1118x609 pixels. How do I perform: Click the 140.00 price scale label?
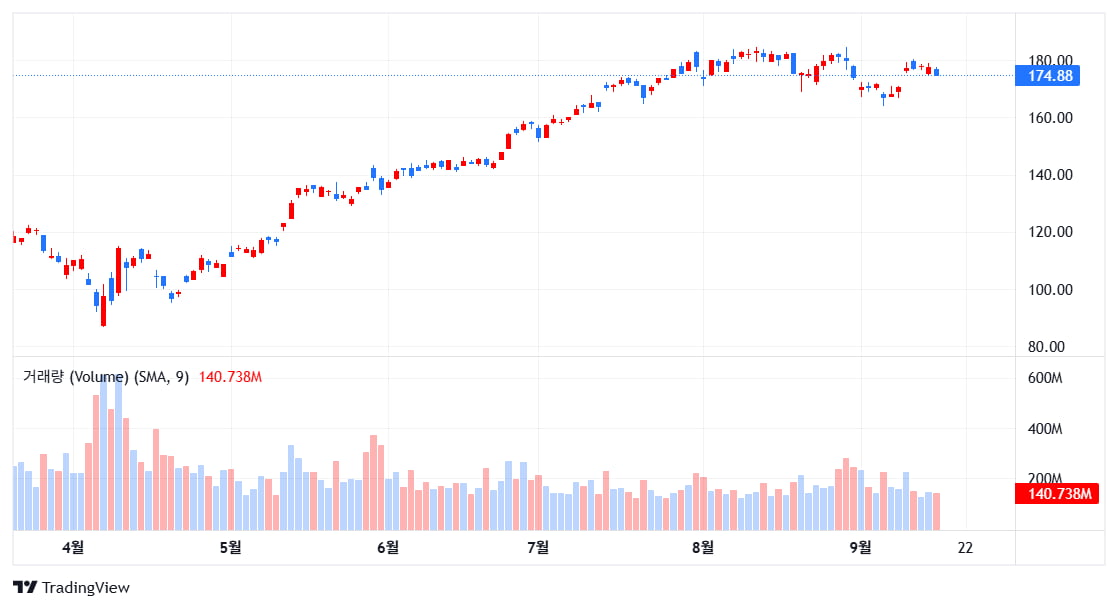[1051, 175]
